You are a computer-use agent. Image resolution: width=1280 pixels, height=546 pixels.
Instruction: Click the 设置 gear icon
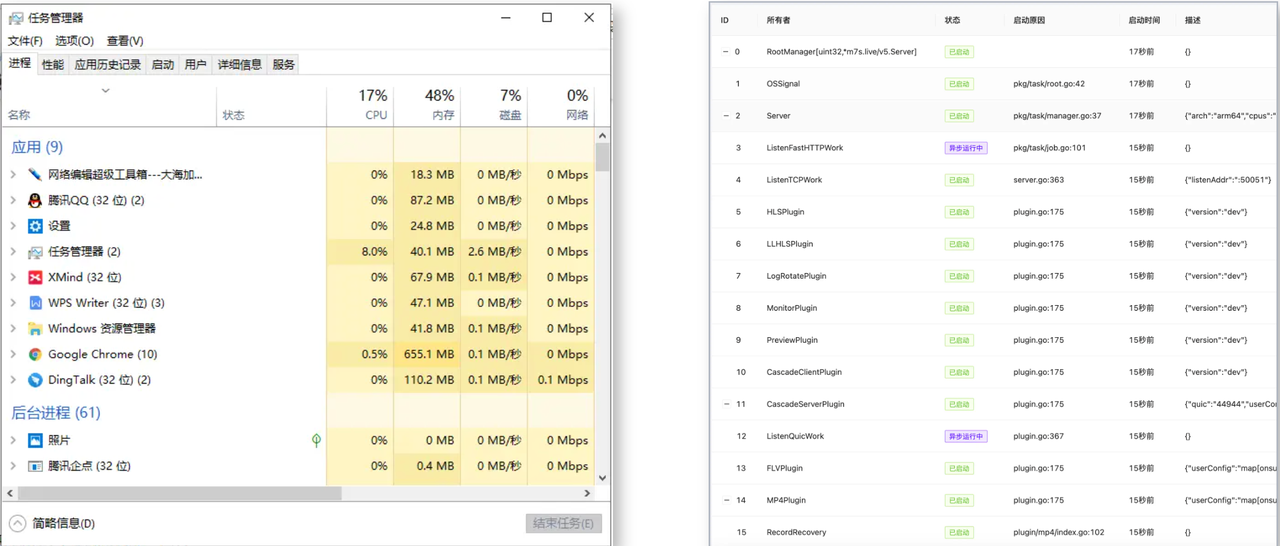pyautogui.click(x=35, y=226)
